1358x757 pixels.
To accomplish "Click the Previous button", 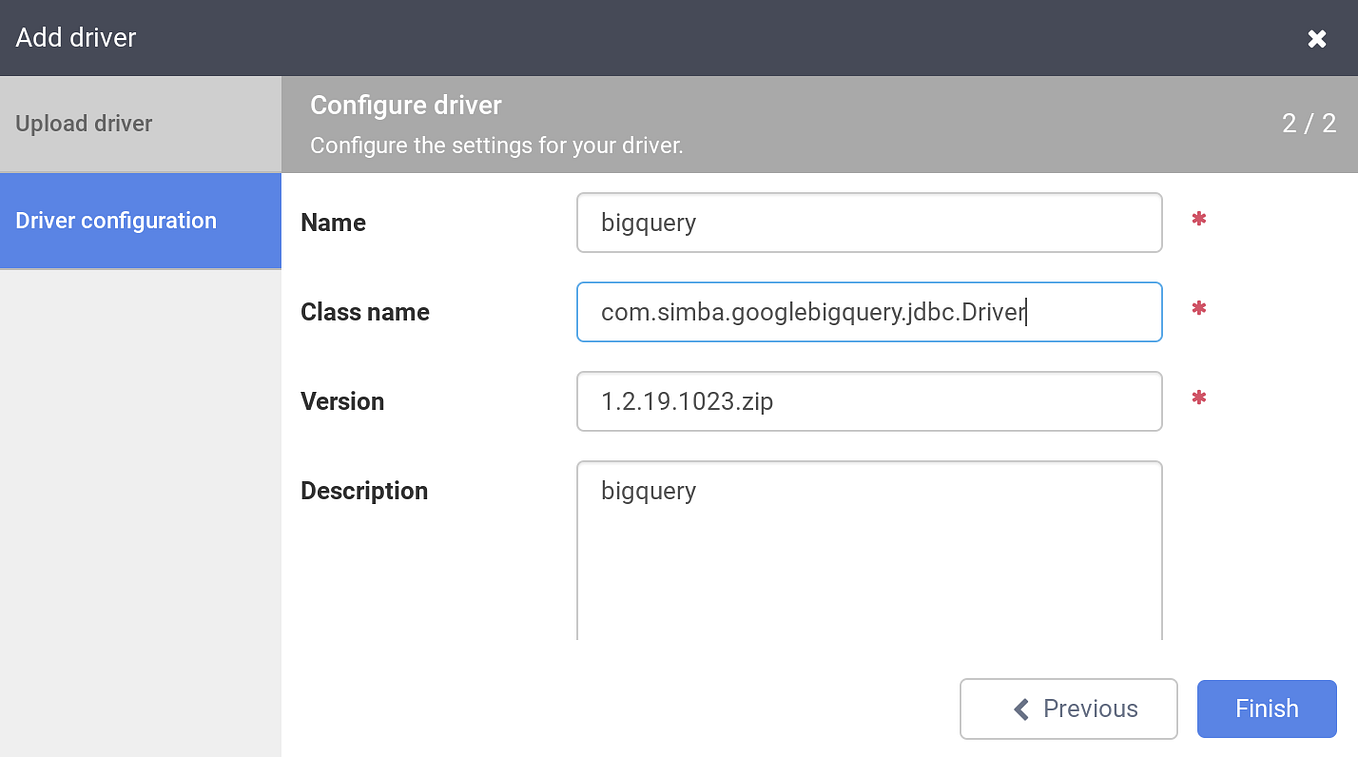I will tap(1068, 708).
